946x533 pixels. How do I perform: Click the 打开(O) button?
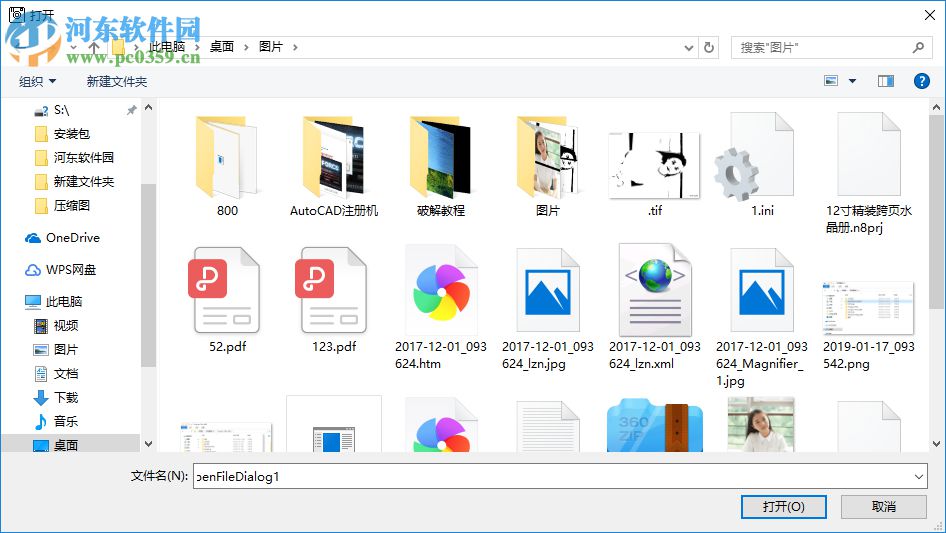pyautogui.click(x=783, y=506)
